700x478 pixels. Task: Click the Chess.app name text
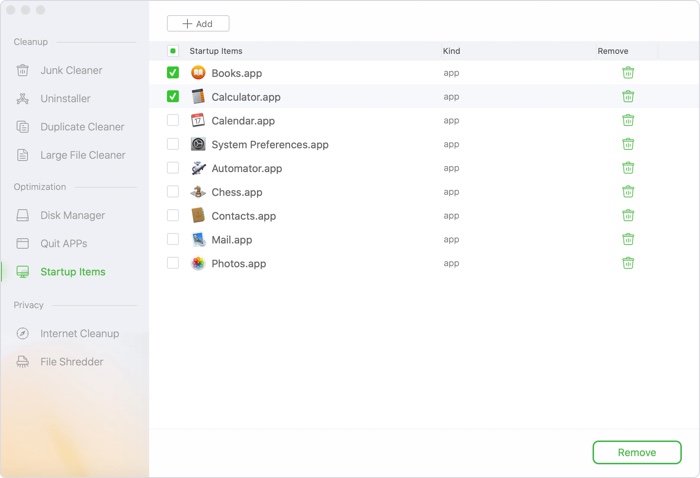237,192
